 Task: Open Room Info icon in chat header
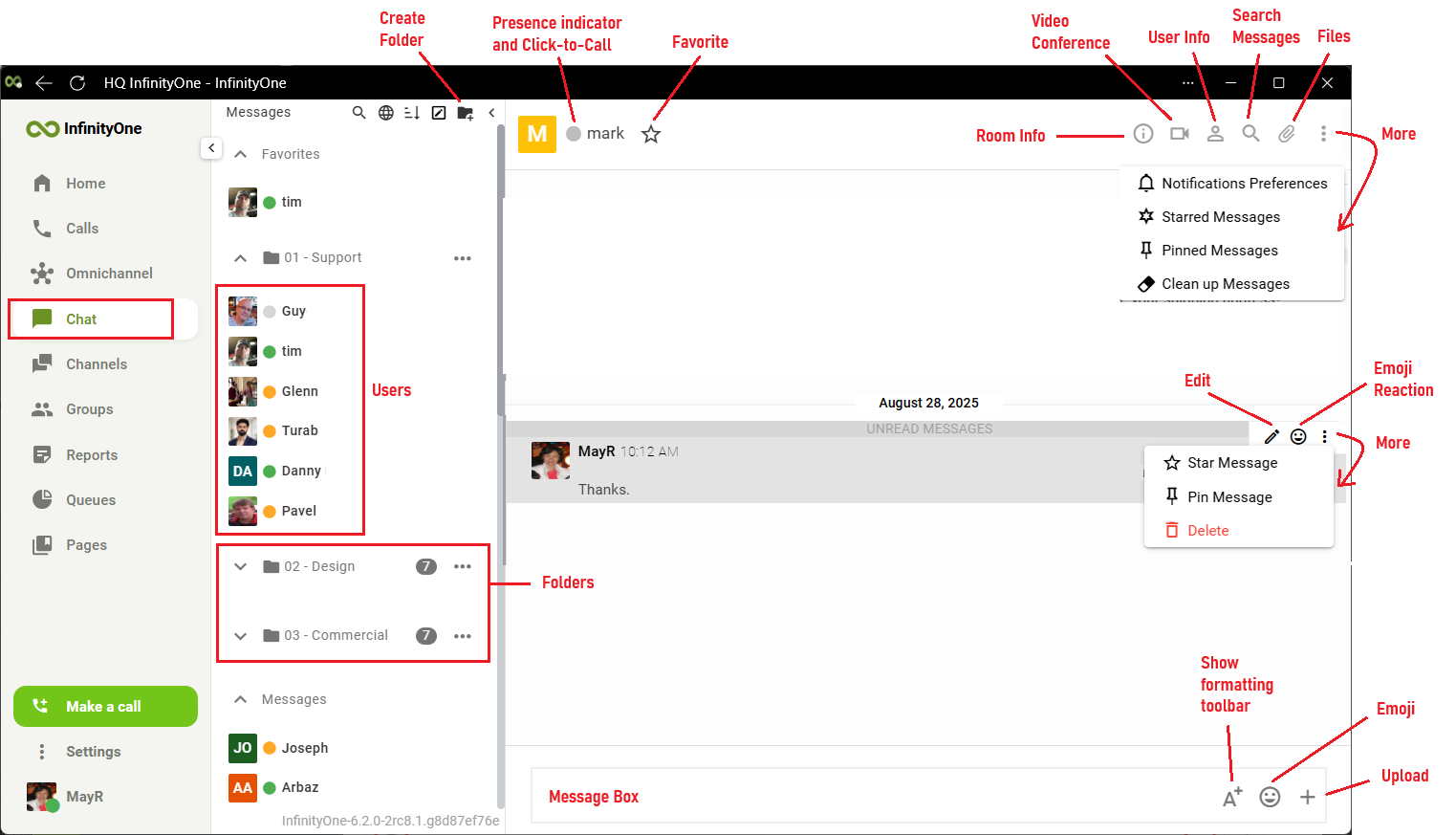click(x=1143, y=134)
